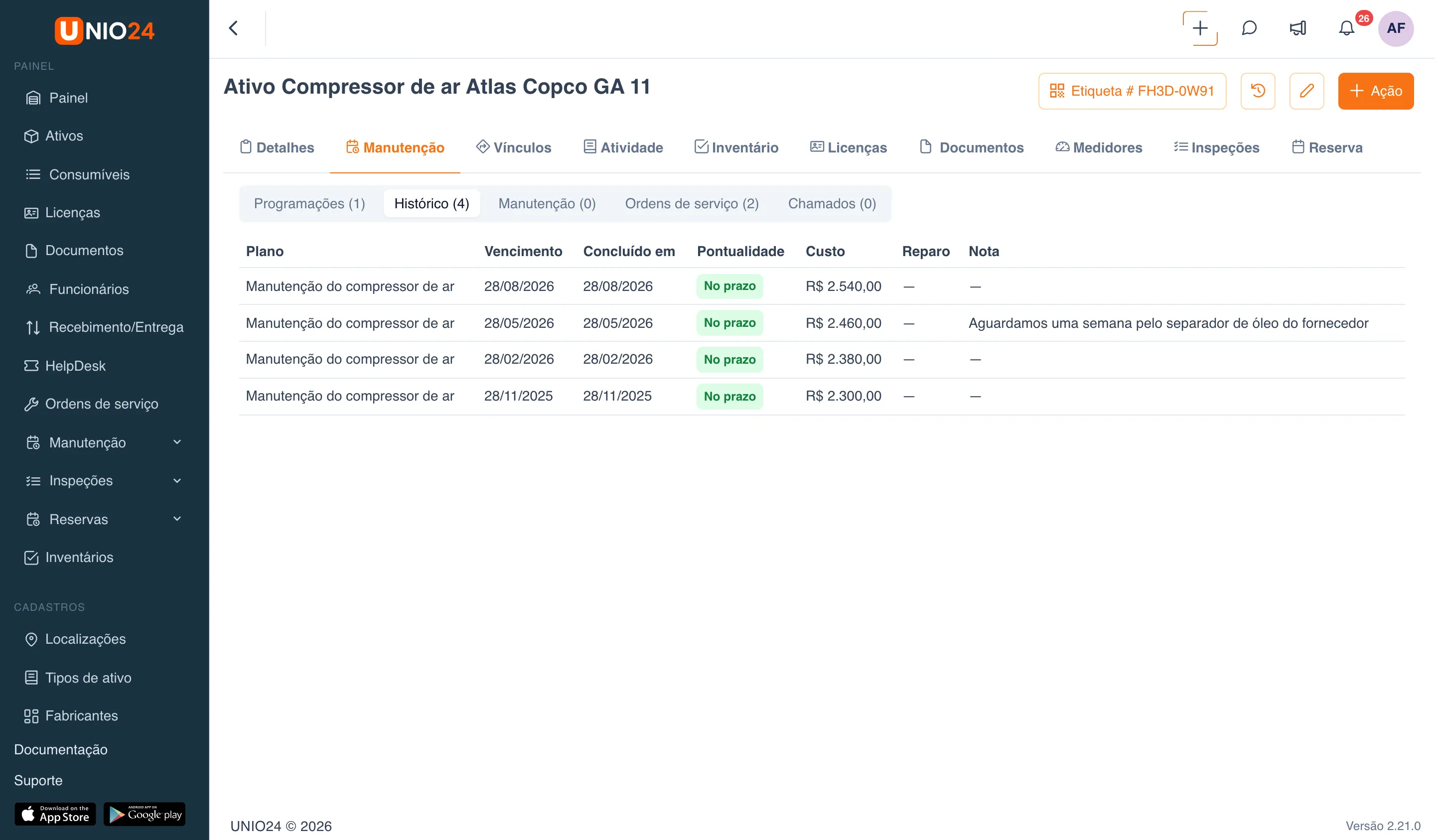
Task: Switch to the Reserva tab
Action: [1327, 147]
